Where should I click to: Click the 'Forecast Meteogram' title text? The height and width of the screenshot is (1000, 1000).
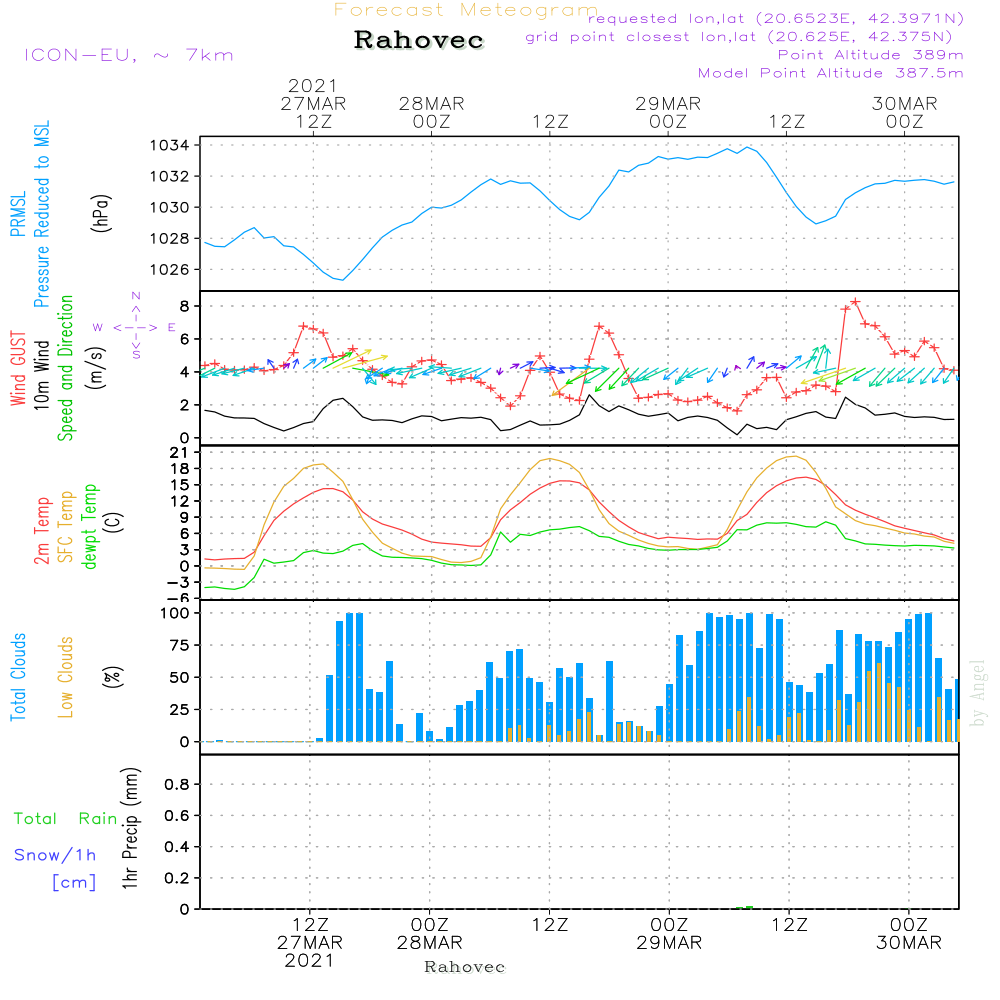(466, 10)
